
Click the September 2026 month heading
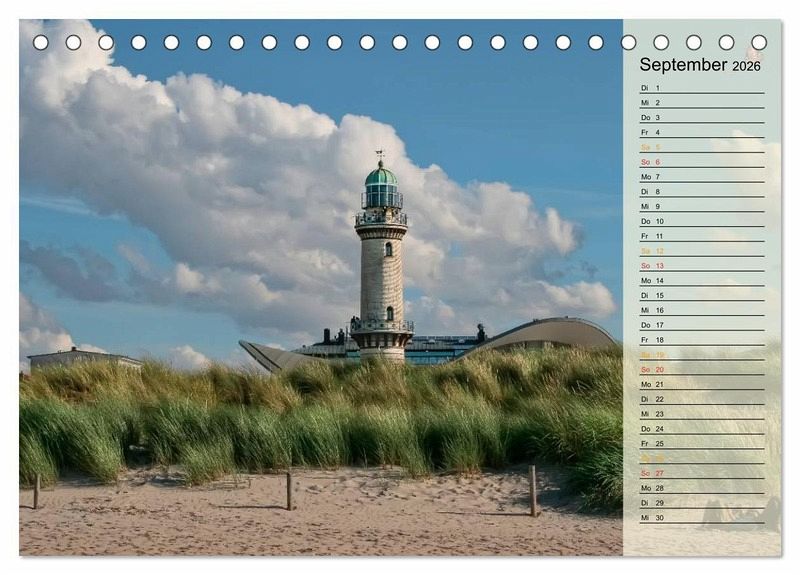[x=700, y=65]
